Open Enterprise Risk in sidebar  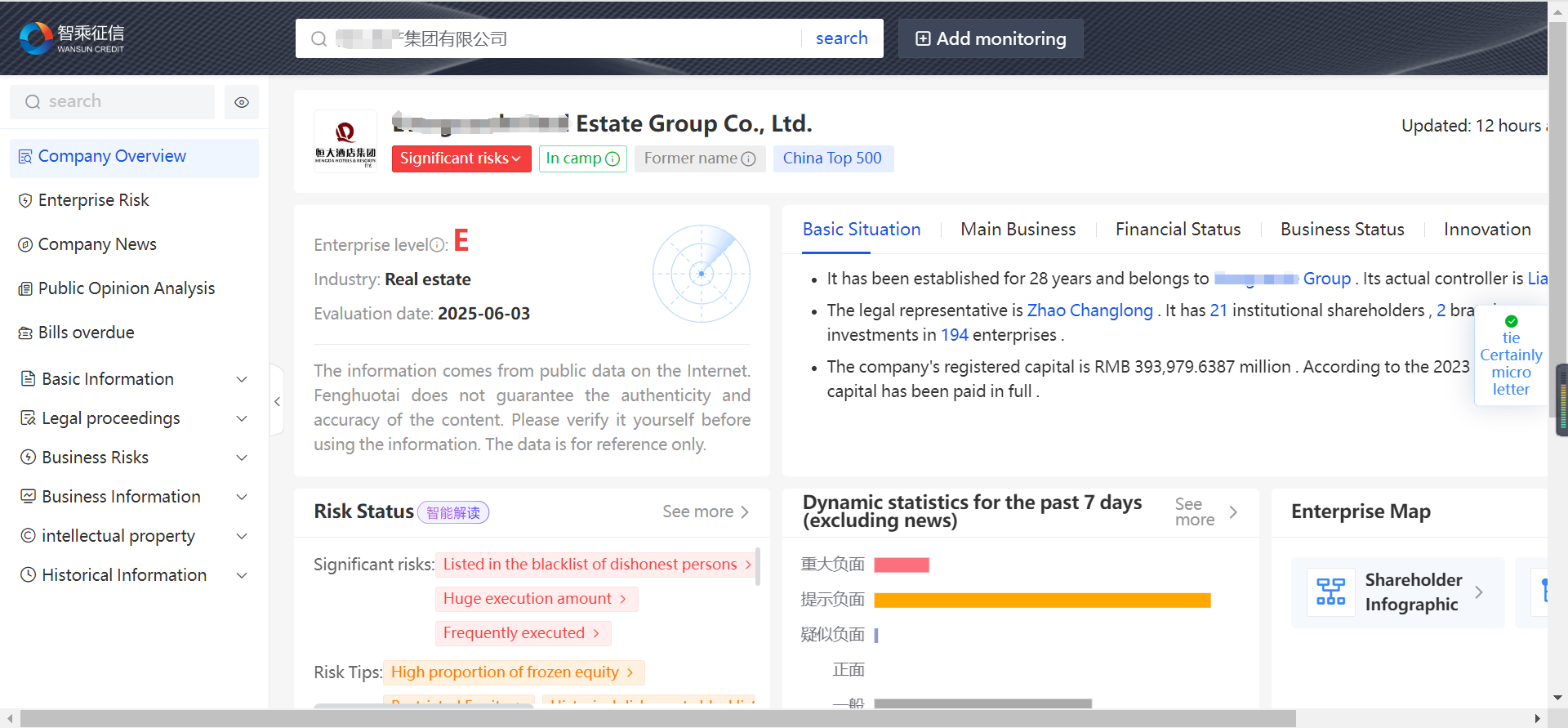click(134, 200)
